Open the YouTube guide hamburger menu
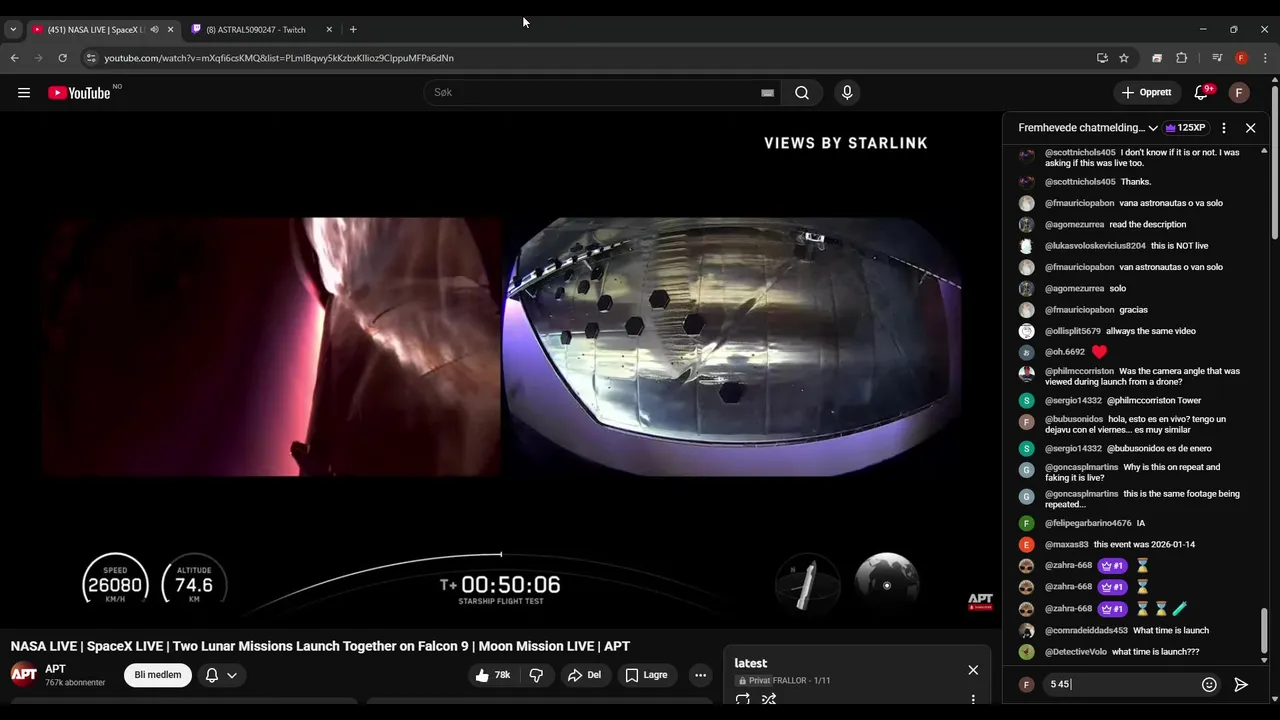This screenshot has width=1280, height=720. point(24,93)
